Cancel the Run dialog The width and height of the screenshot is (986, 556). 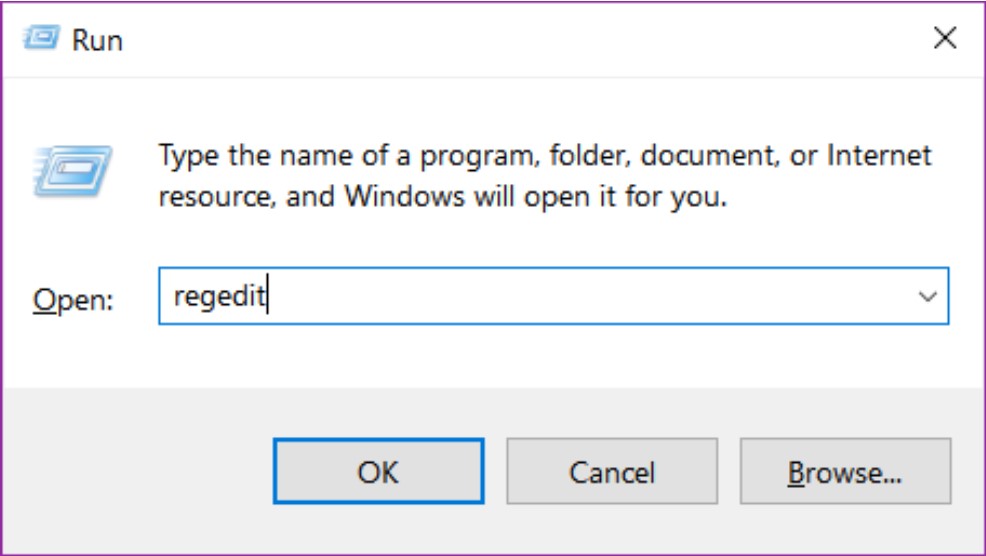(611, 471)
